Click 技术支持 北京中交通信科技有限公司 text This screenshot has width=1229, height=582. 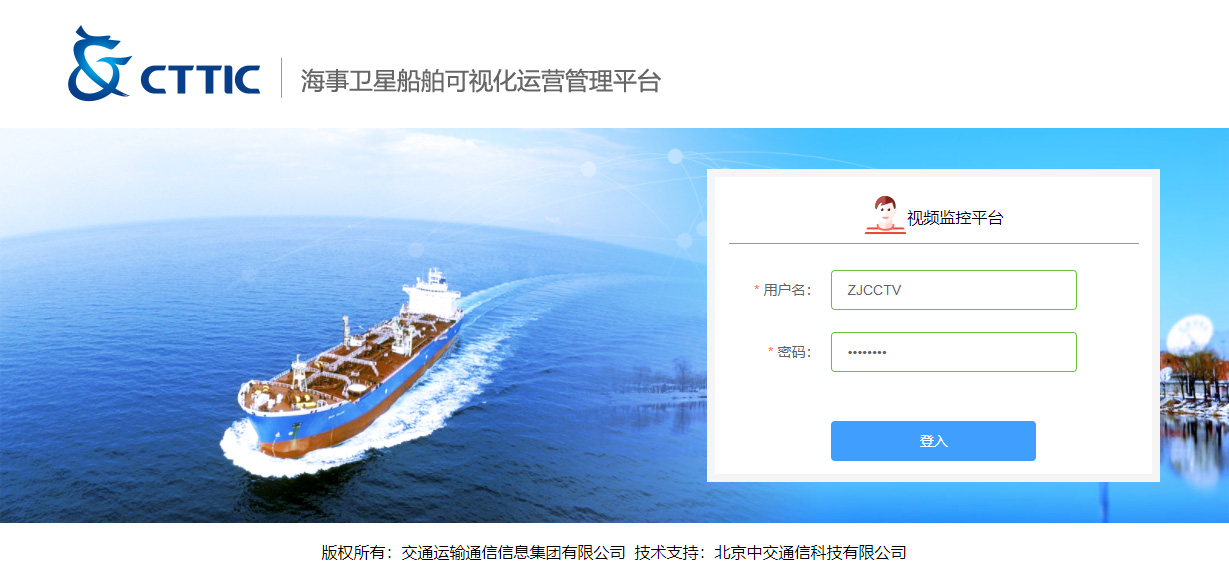pos(771,552)
